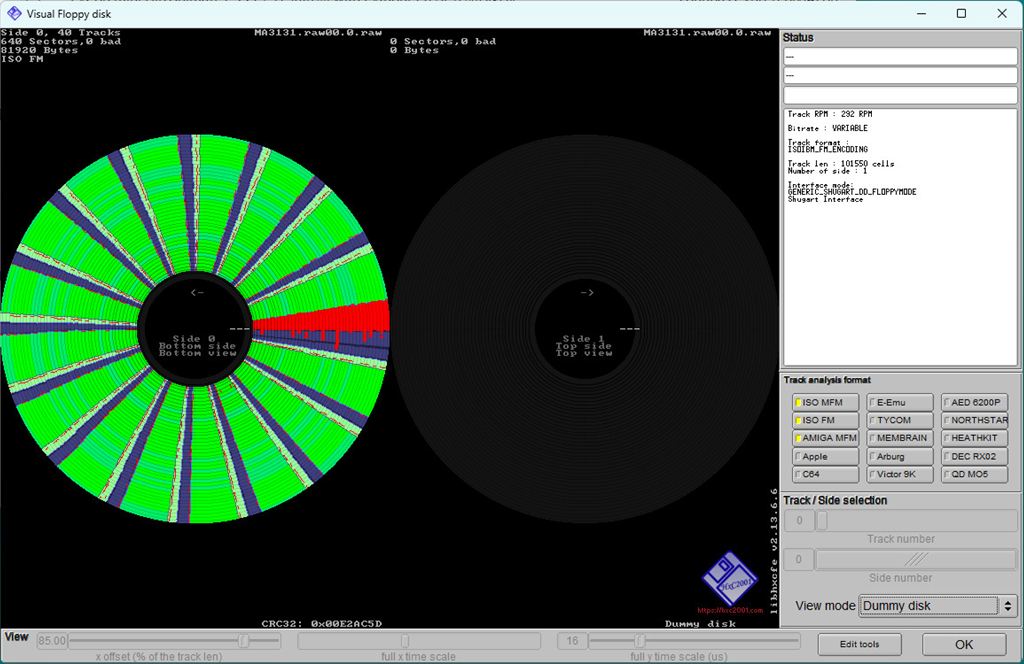Image resolution: width=1024 pixels, height=664 pixels.
Task: Enable the TYCOM track analysis format
Action: [x=900, y=420]
